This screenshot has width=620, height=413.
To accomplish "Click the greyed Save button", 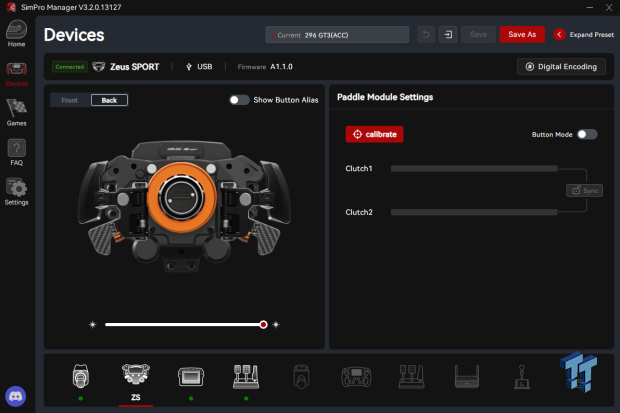I will click(478, 35).
